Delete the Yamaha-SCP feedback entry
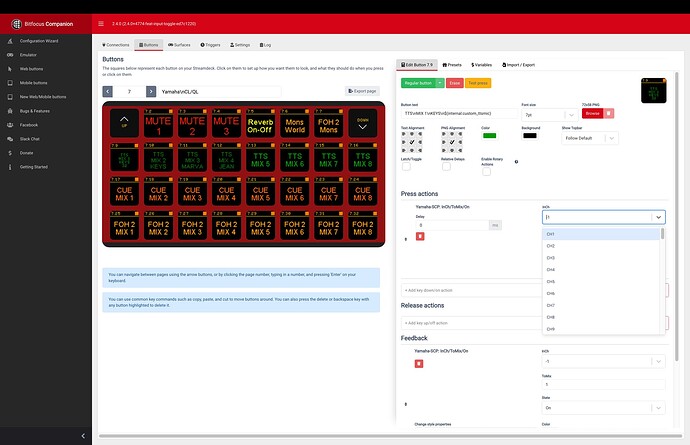The width and height of the screenshot is (690, 445). (419, 364)
